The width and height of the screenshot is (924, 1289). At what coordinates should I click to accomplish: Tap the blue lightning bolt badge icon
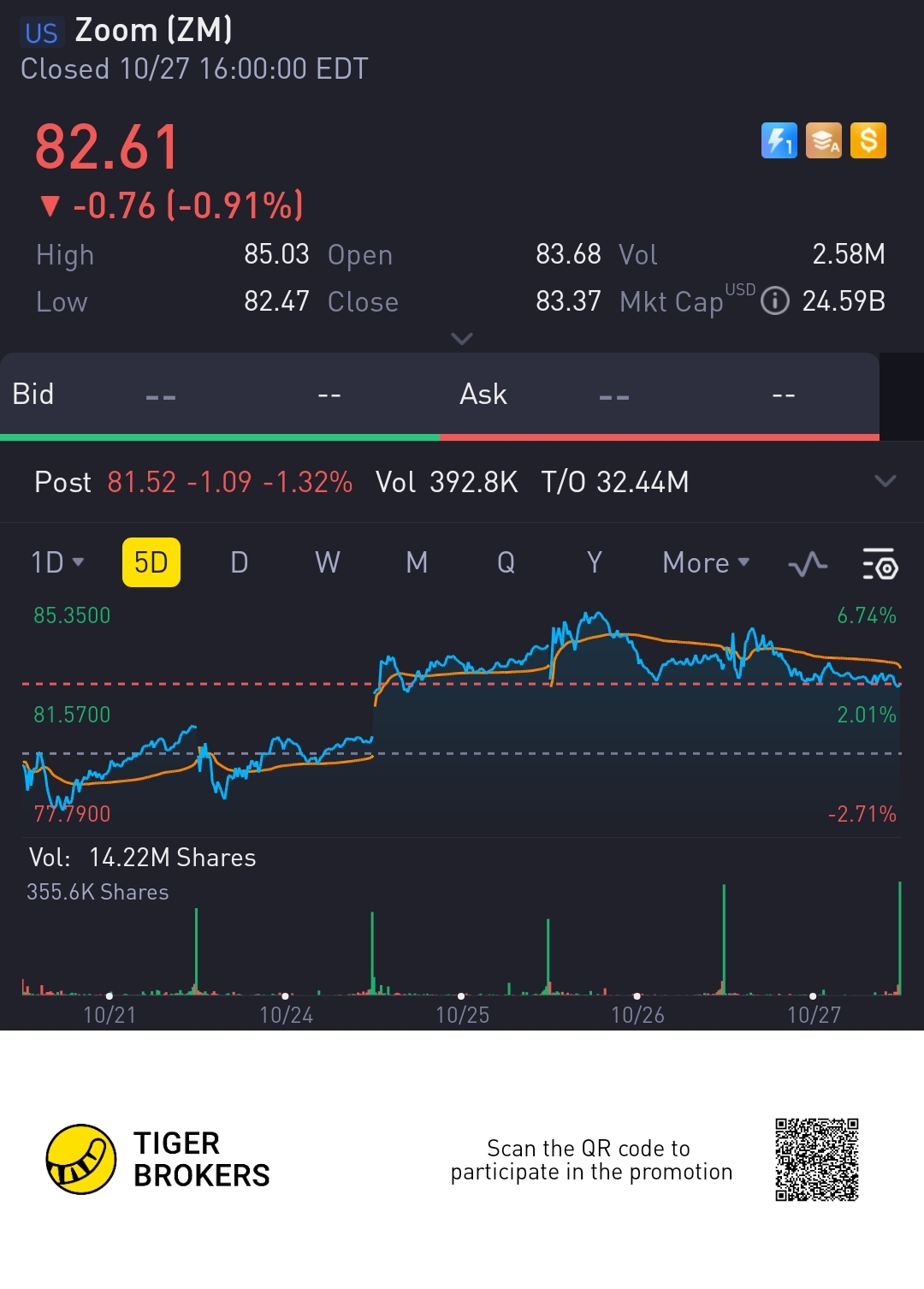[x=779, y=140]
